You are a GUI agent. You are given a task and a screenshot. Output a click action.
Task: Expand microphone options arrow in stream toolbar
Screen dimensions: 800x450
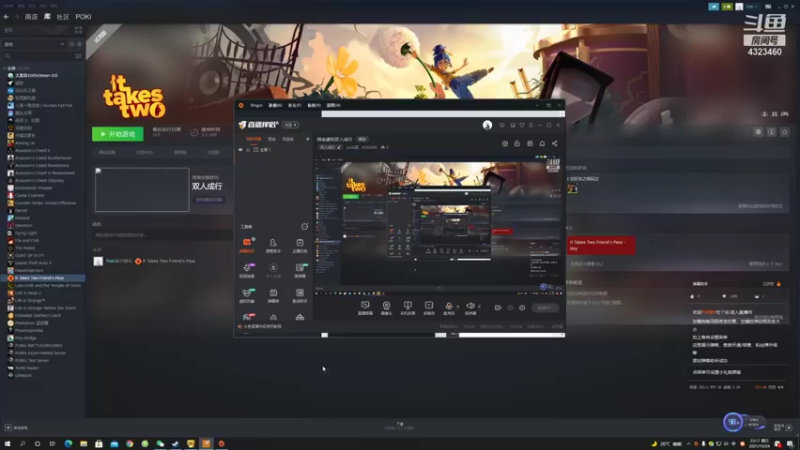click(x=458, y=307)
